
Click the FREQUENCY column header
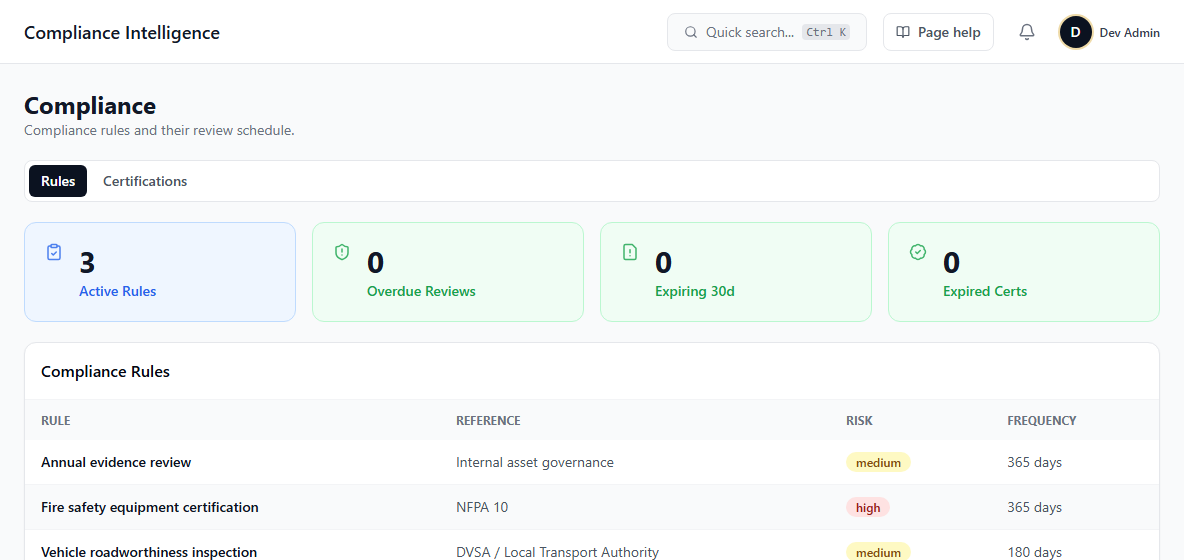pyautogui.click(x=1042, y=420)
